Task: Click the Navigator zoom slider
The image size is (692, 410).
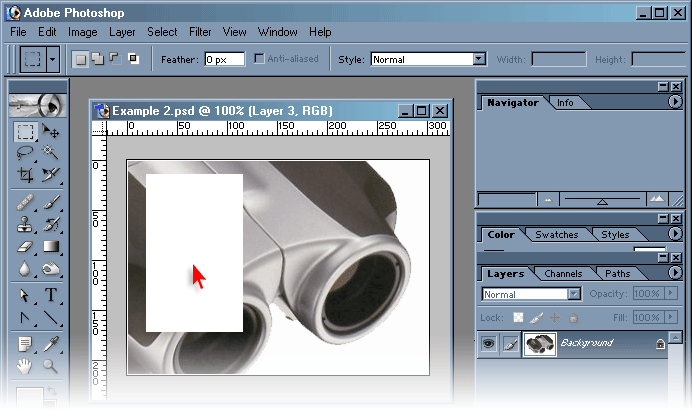Action: 602,200
